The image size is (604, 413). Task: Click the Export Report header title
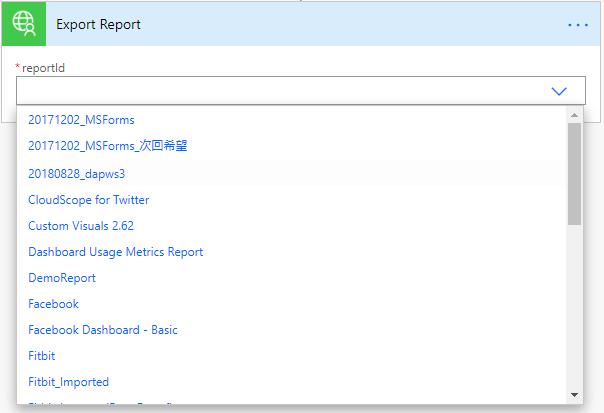[98, 24]
